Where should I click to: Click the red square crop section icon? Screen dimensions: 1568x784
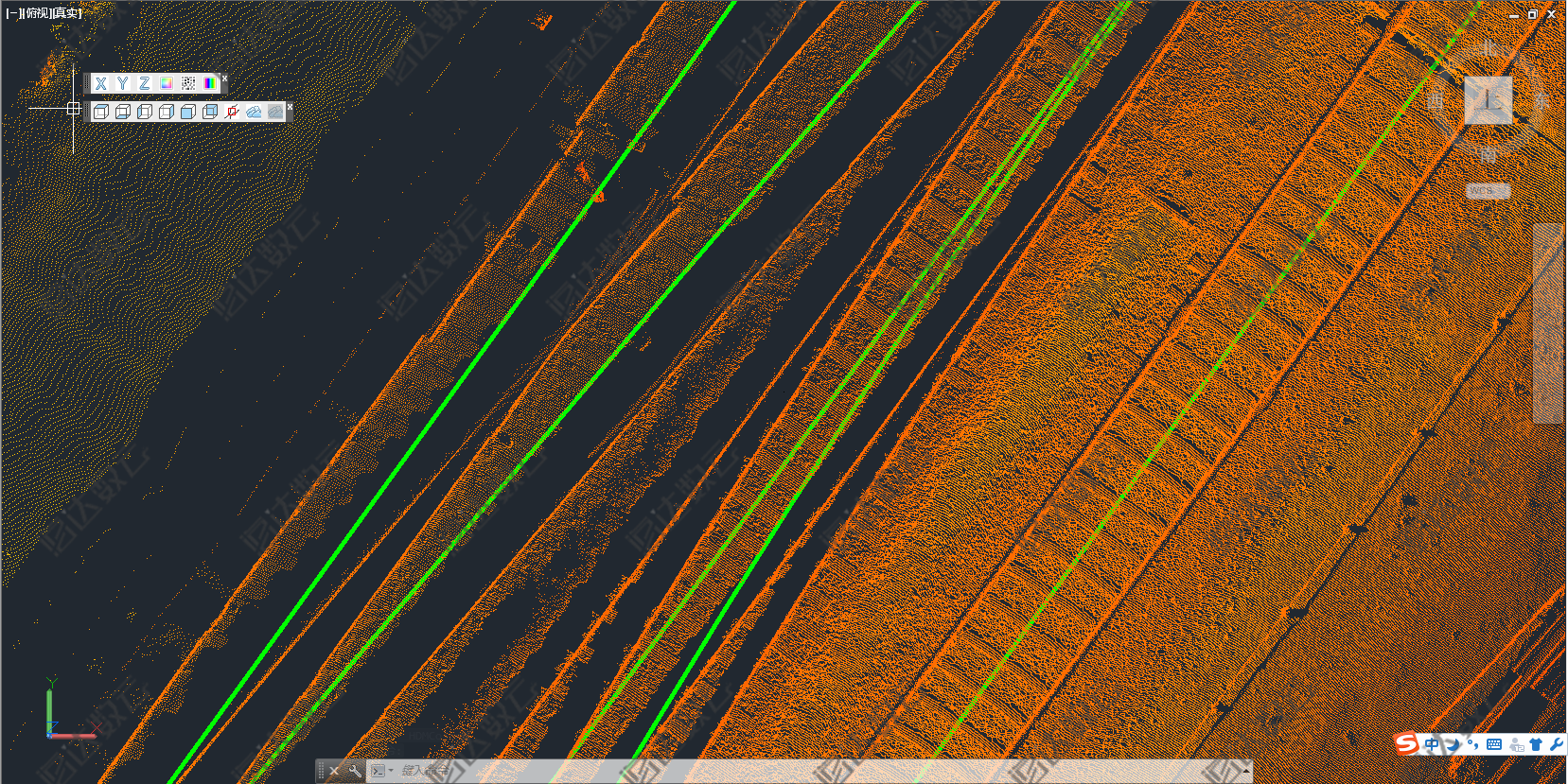(x=232, y=112)
